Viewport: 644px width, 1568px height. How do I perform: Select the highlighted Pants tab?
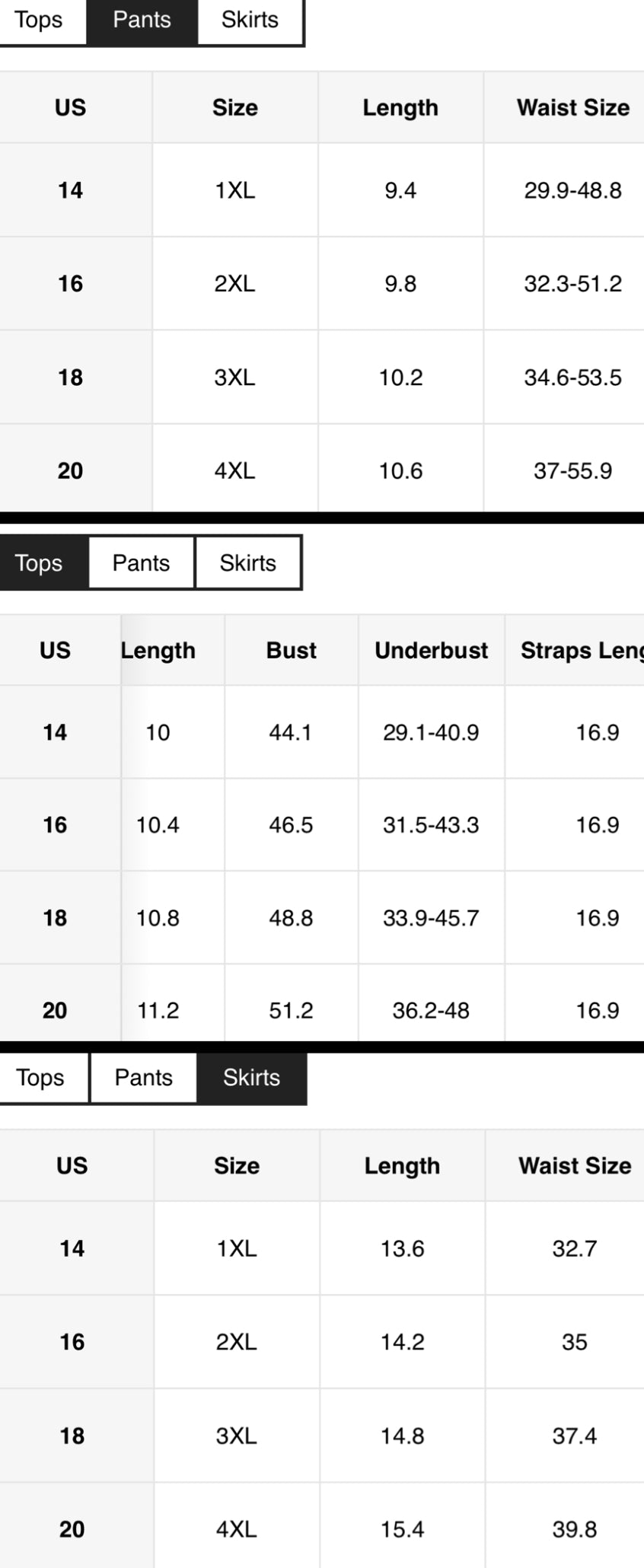[x=142, y=20]
